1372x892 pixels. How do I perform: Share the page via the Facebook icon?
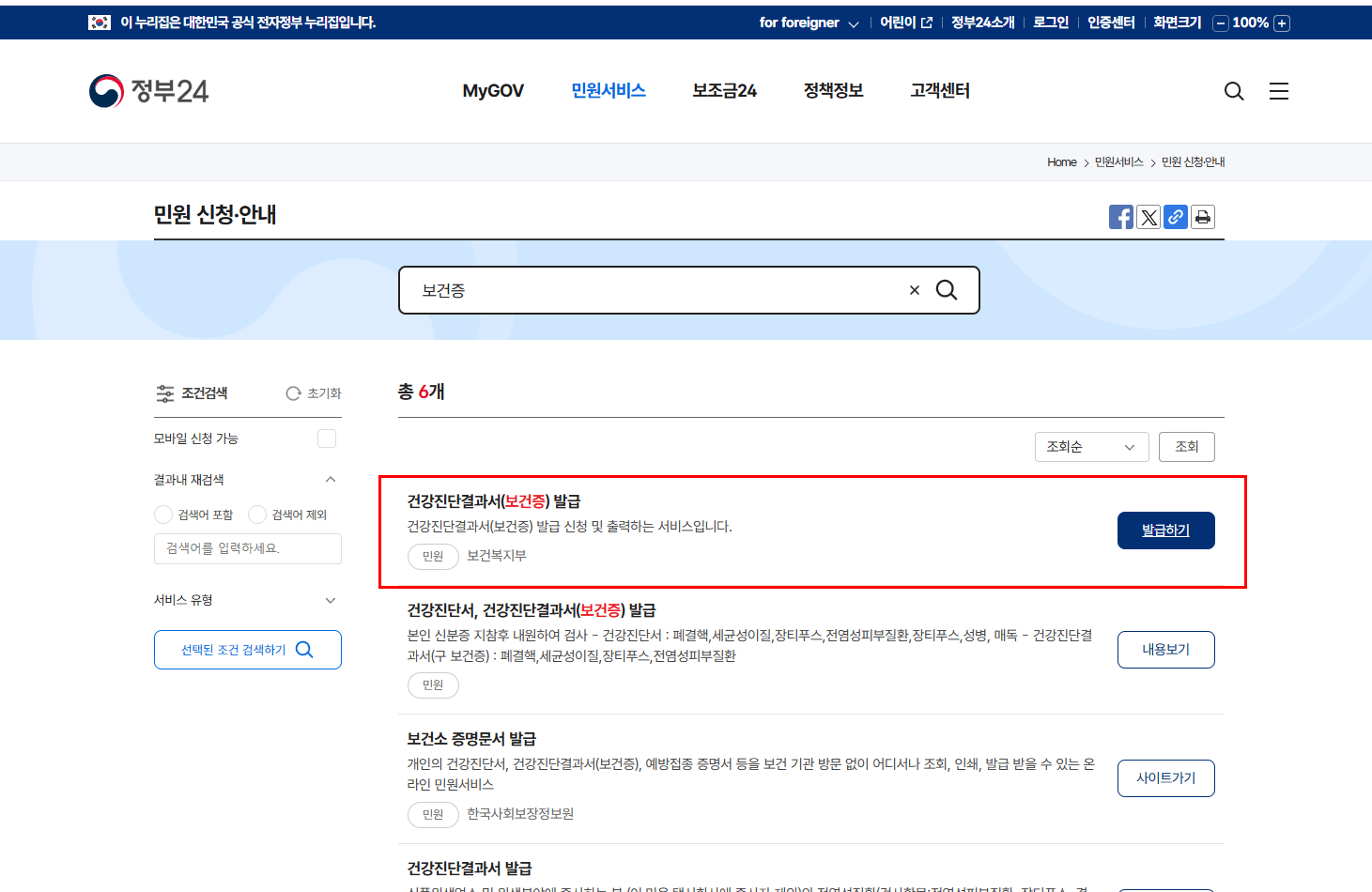pos(1120,217)
